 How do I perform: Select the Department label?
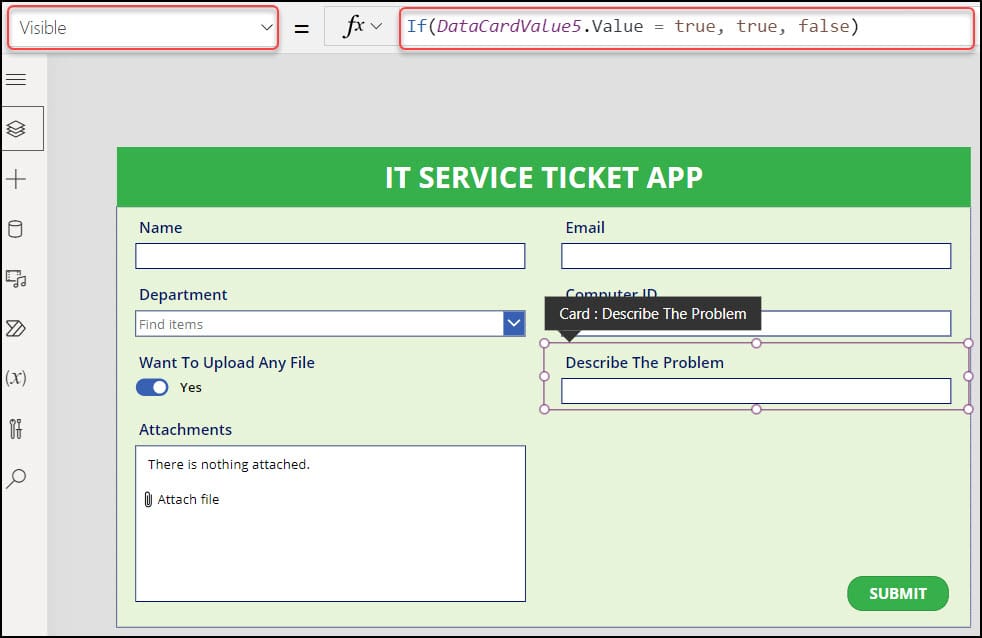click(183, 295)
